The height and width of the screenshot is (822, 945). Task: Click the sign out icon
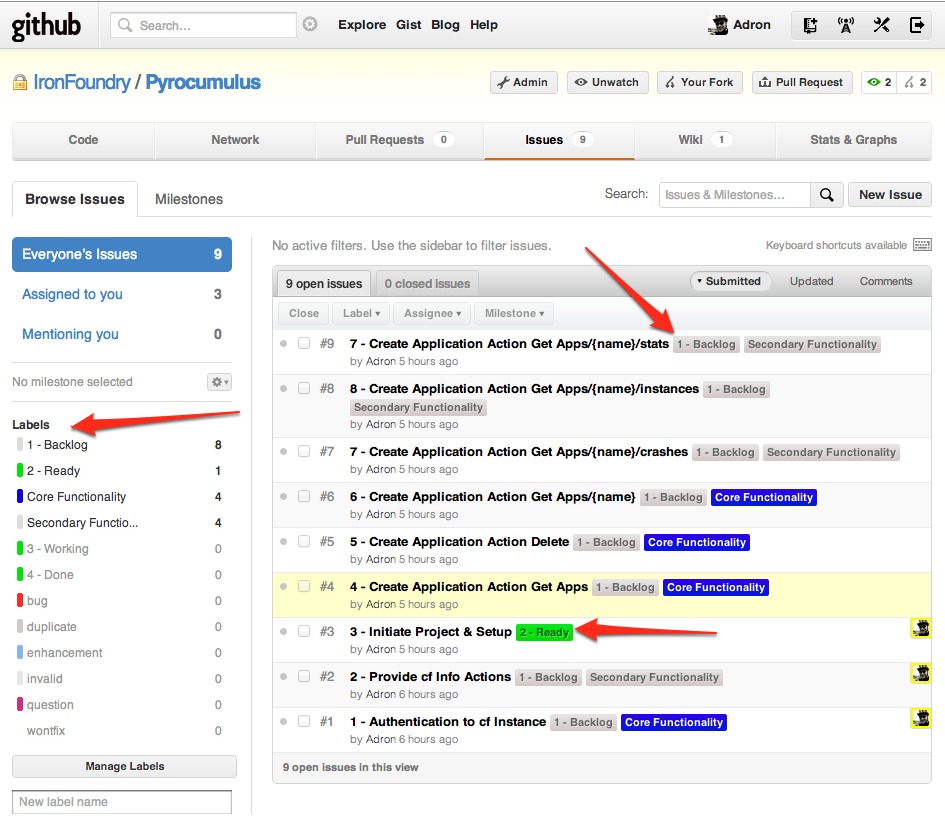coord(917,25)
